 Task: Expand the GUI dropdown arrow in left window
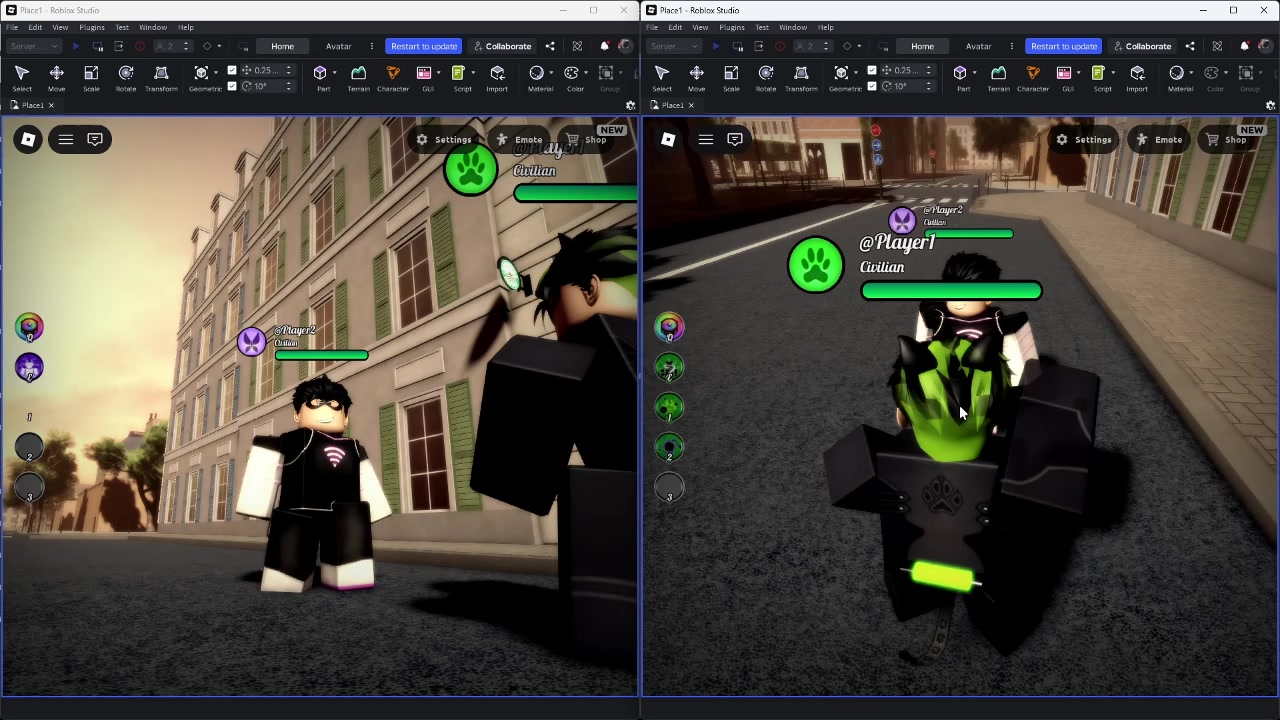tap(439, 72)
